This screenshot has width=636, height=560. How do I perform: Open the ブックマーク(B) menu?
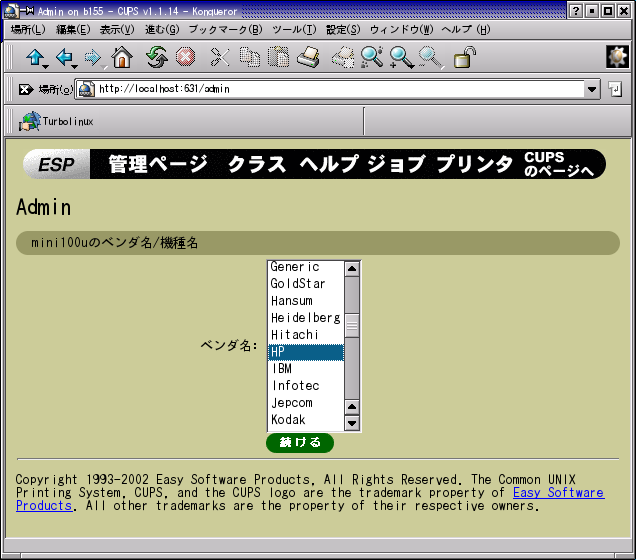(226, 30)
